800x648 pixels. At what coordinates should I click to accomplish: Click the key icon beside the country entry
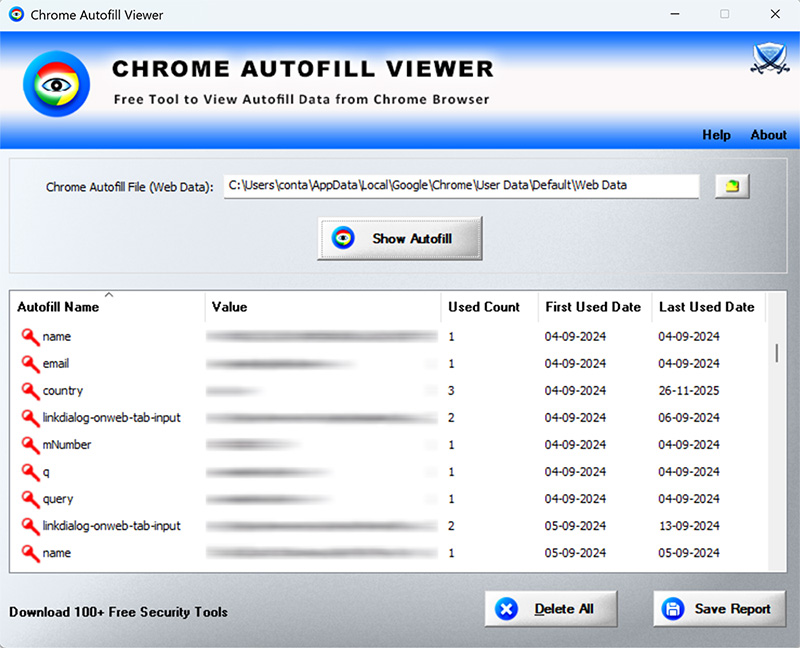29,391
